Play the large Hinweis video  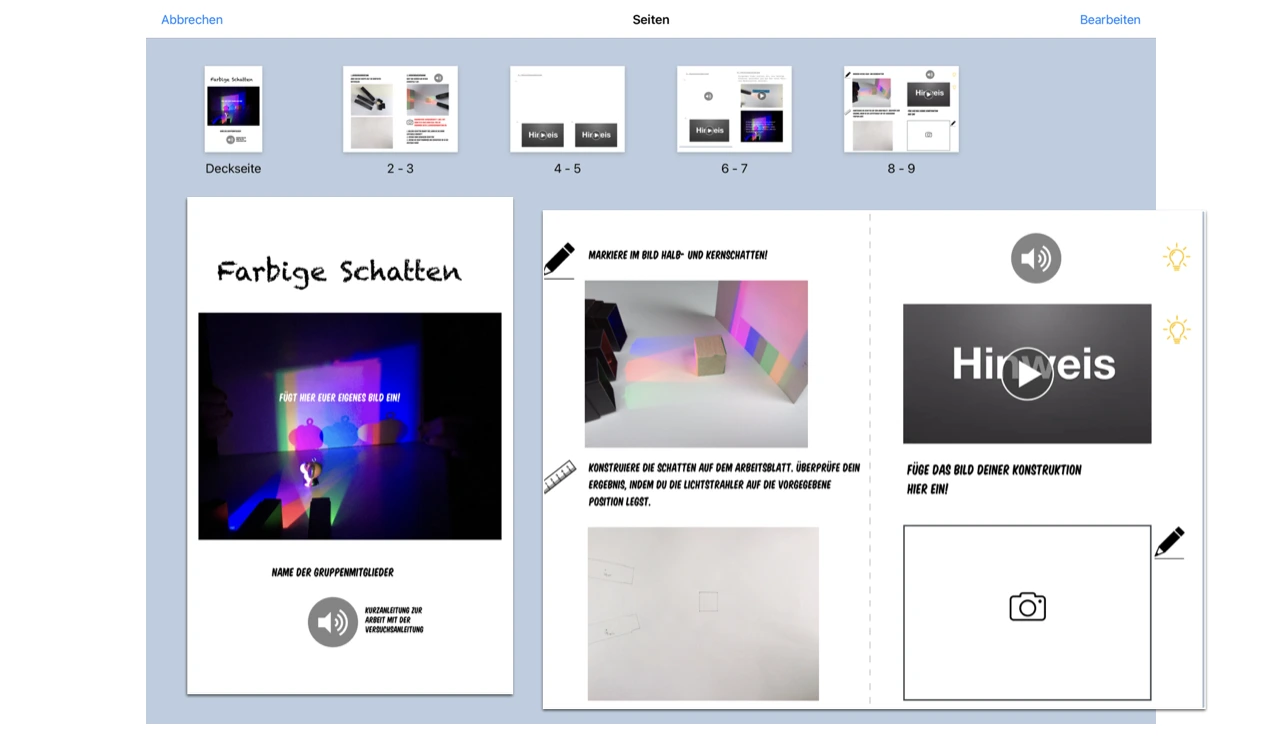(x=1027, y=374)
